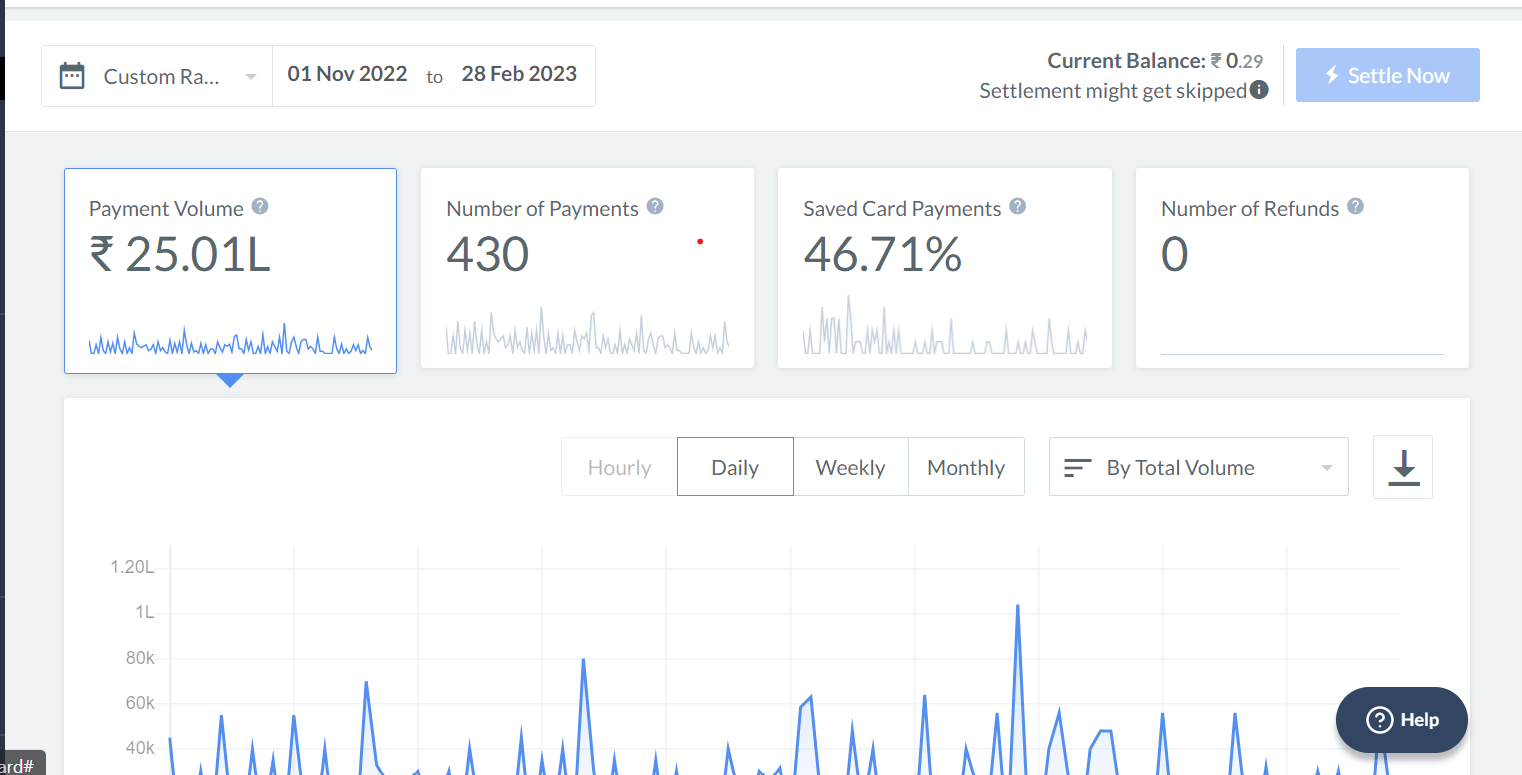Viewport: 1522px width, 775px height.
Task: Click the Settle Now button
Action: (x=1387, y=76)
